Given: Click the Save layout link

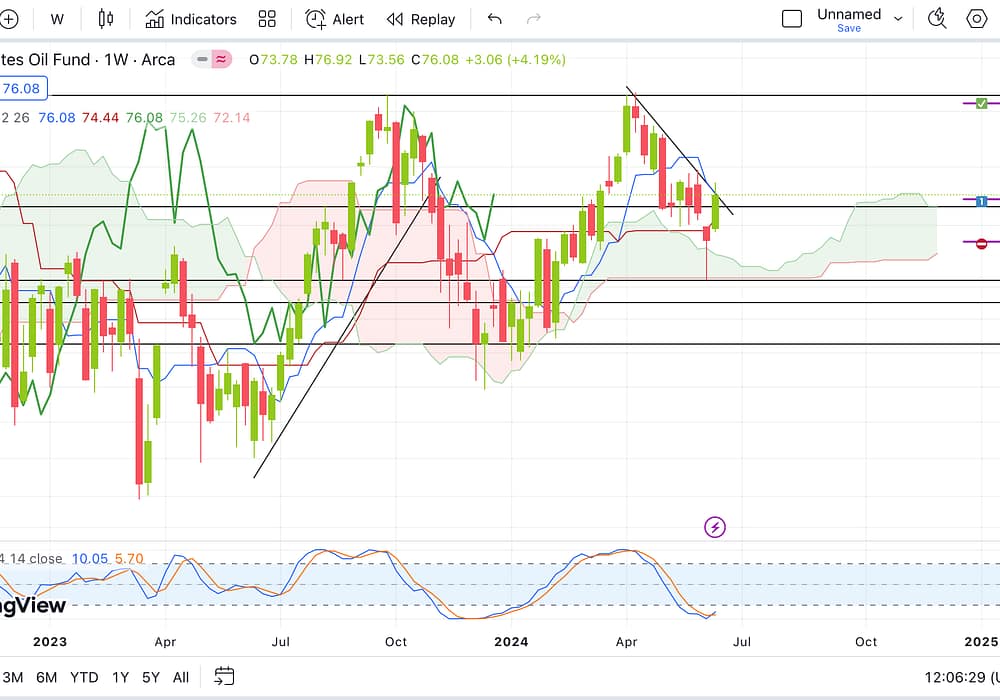Looking at the screenshot, I should (x=849, y=29).
